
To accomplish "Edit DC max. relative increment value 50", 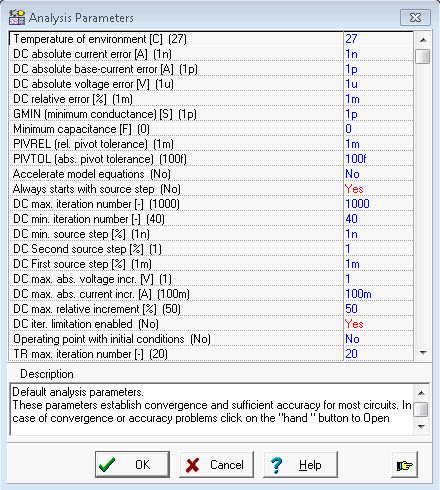I will point(378,309).
